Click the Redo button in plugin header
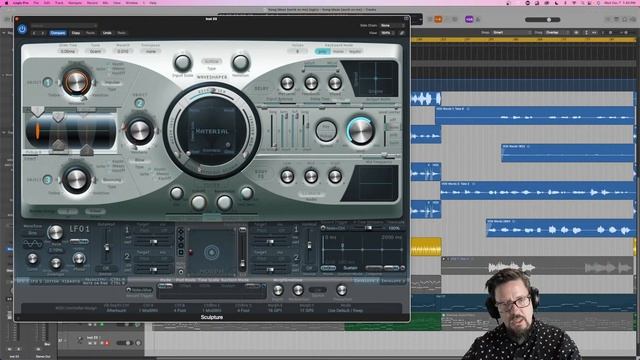The image size is (640, 360). [x=122, y=33]
